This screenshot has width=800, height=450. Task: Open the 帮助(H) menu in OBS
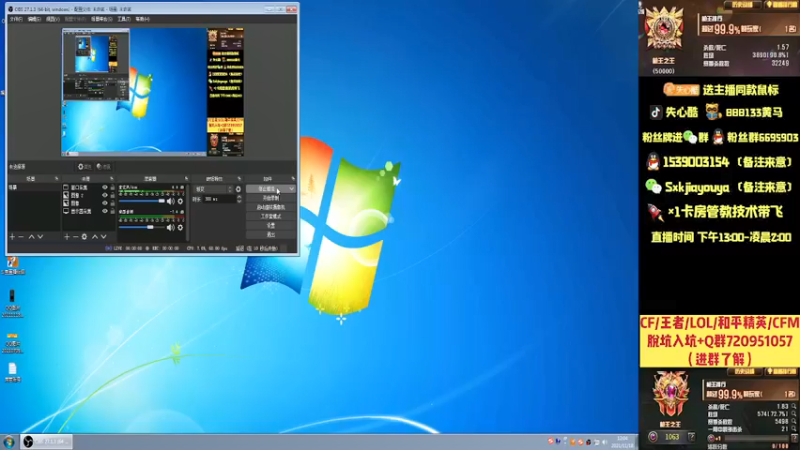click(x=142, y=19)
